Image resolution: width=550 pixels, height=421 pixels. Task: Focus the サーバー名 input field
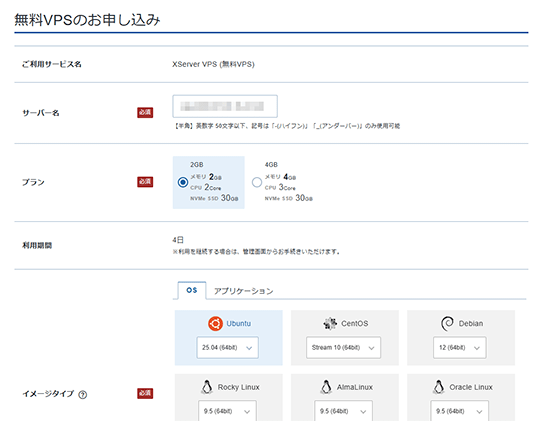pyautogui.click(x=225, y=106)
